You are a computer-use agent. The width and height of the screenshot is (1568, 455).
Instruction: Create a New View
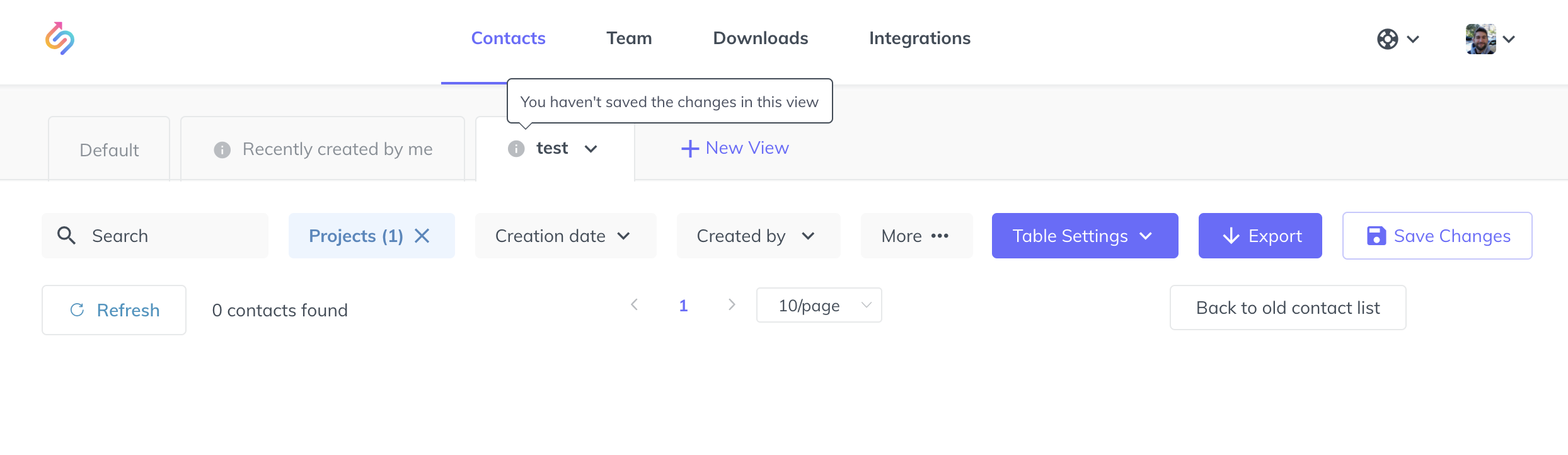point(735,148)
